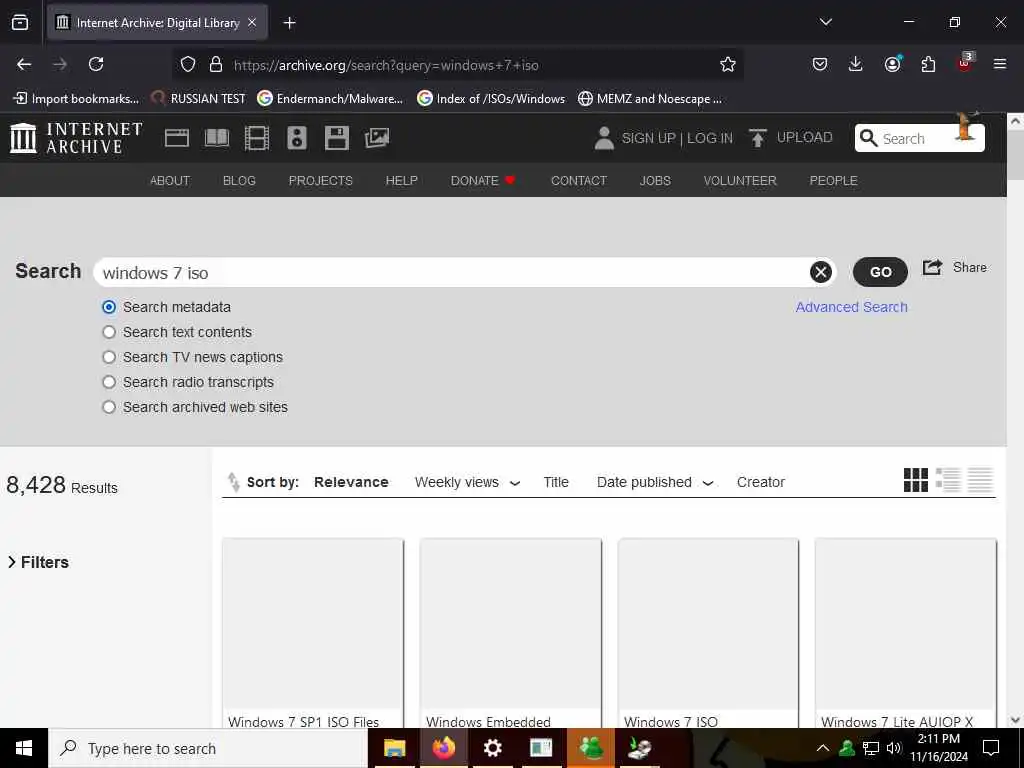Open Windows Start menu
This screenshot has height=768, width=1024.
tap(24, 748)
